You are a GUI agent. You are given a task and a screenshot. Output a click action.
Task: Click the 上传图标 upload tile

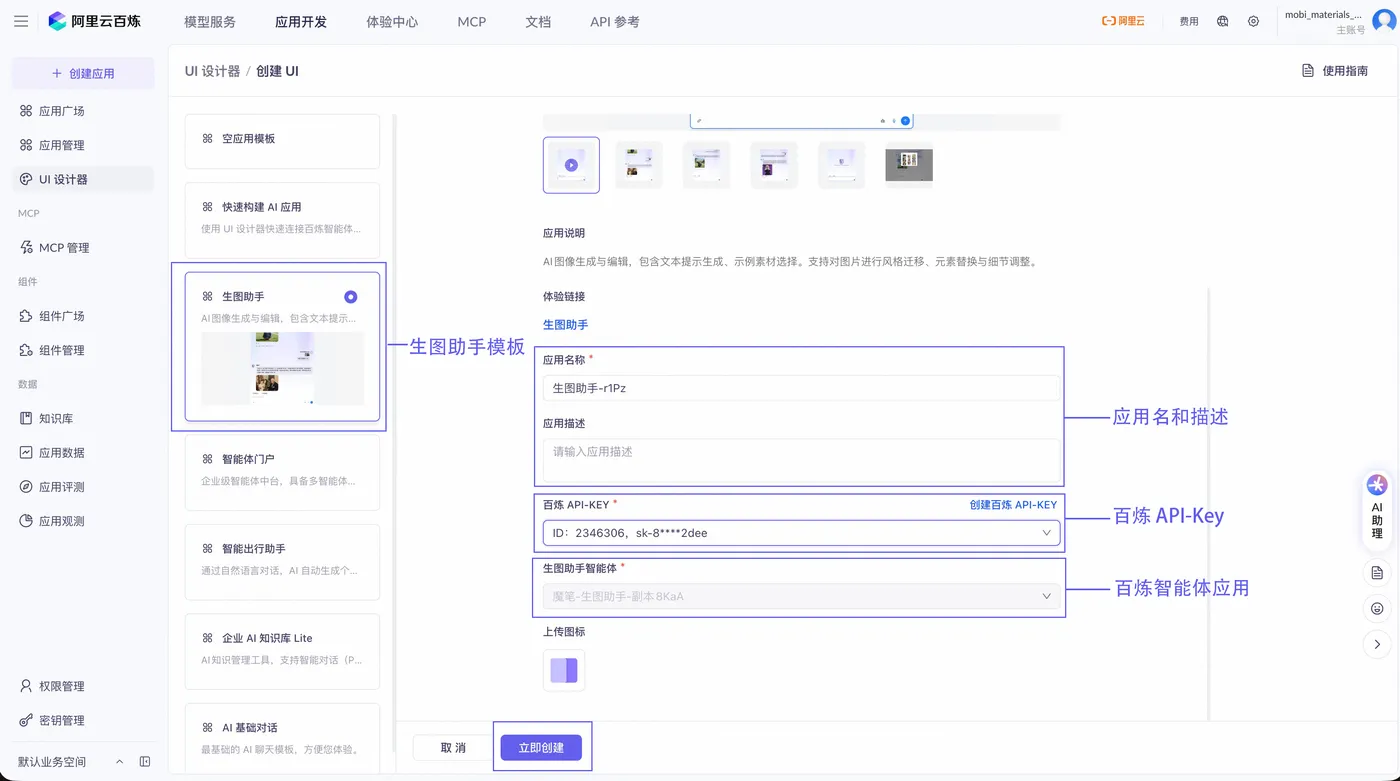pos(564,670)
